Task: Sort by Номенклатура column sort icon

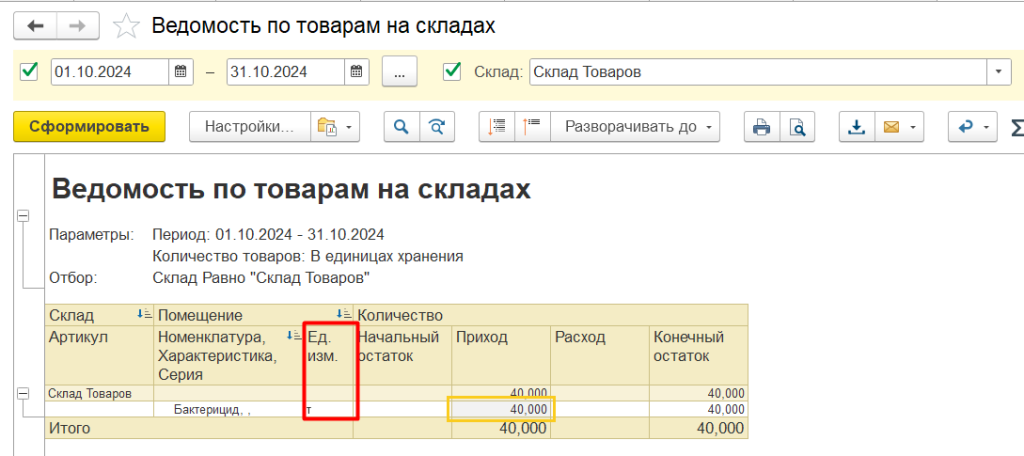Action: 294,336
